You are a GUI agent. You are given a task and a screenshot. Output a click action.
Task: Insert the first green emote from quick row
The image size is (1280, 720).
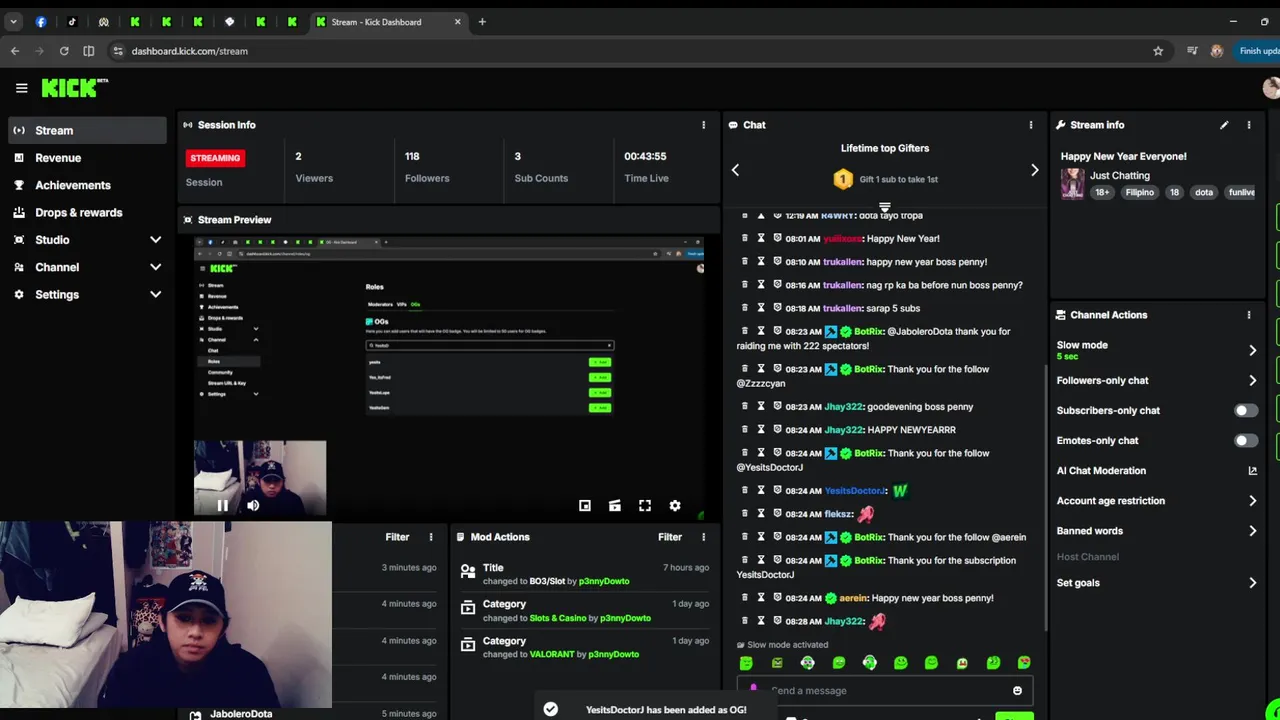coord(746,663)
